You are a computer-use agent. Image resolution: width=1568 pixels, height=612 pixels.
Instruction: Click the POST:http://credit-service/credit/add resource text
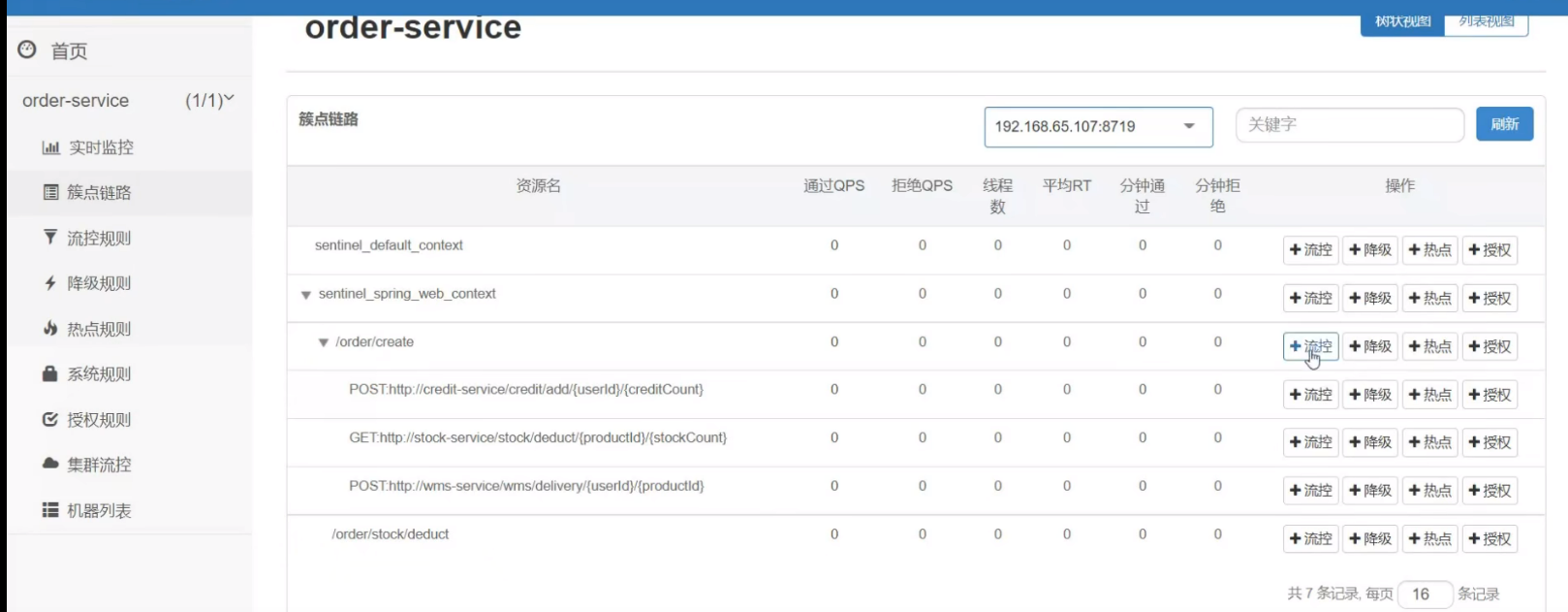(526, 390)
